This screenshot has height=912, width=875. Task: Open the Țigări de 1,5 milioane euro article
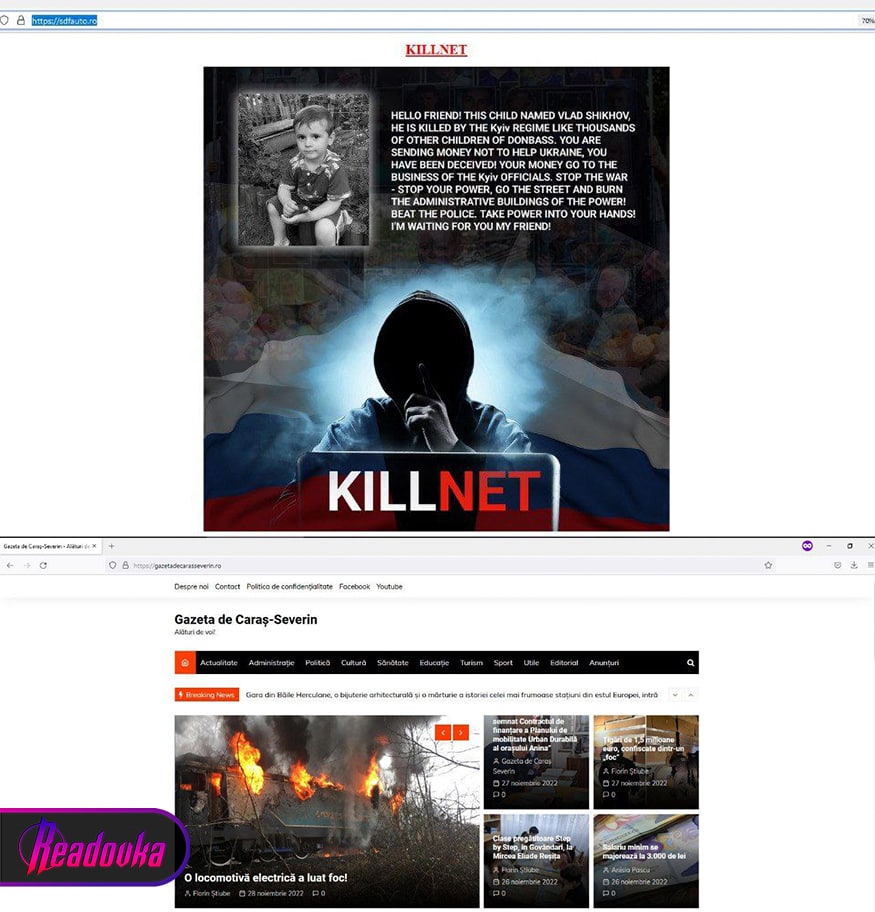[643, 748]
